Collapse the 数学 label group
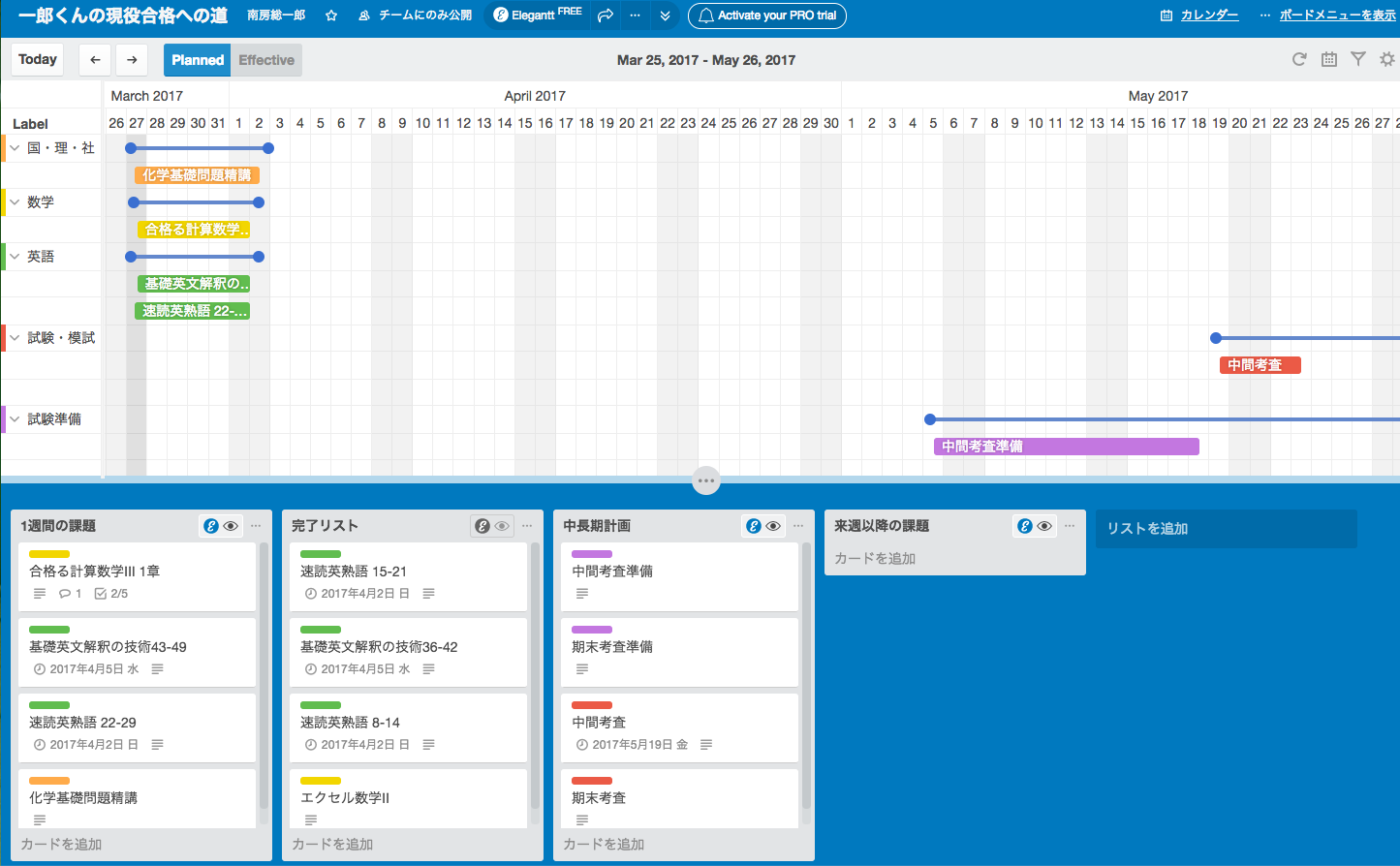Viewport: 1400px width, 866px height. 15,202
